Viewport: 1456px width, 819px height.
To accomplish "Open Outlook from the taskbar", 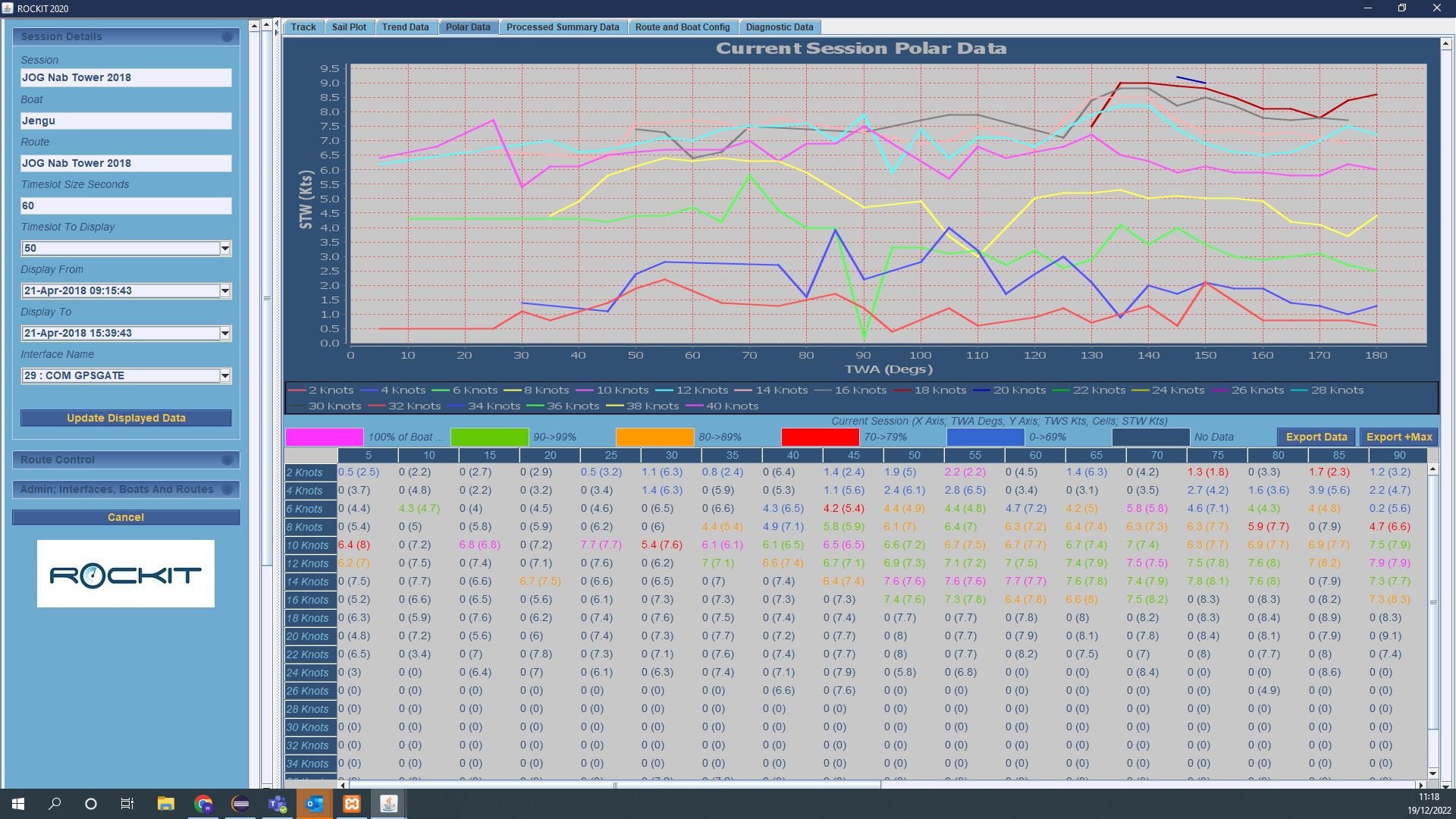I will [x=315, y=804].
